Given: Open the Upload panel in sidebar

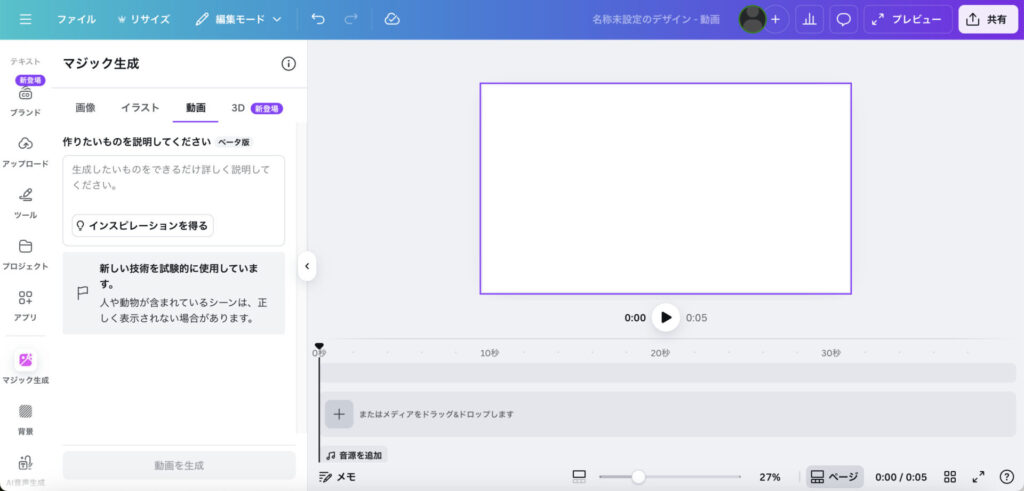Looking at the screenshot, I should coord(25,150).
